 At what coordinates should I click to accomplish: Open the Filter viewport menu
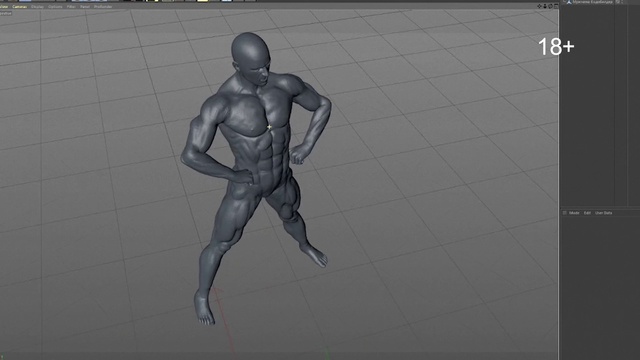click(x=71, y=7)
